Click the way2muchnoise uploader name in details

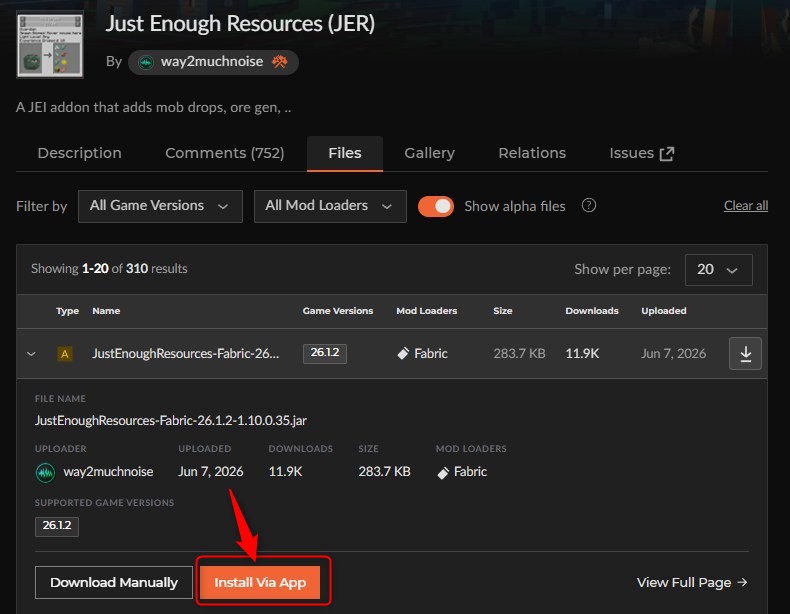108,471
